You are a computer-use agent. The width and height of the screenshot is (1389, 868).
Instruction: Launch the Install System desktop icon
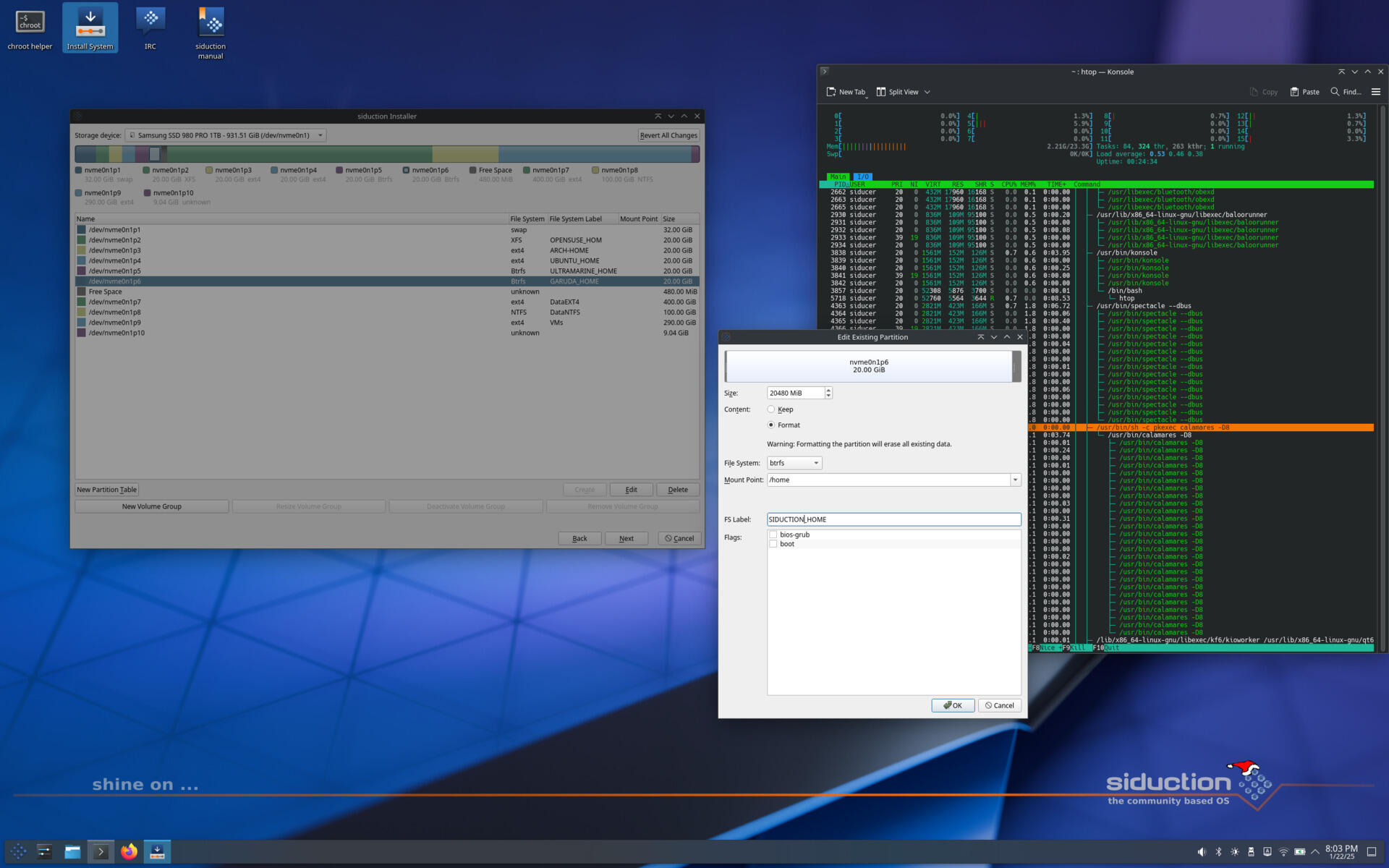tap(90, 29)
